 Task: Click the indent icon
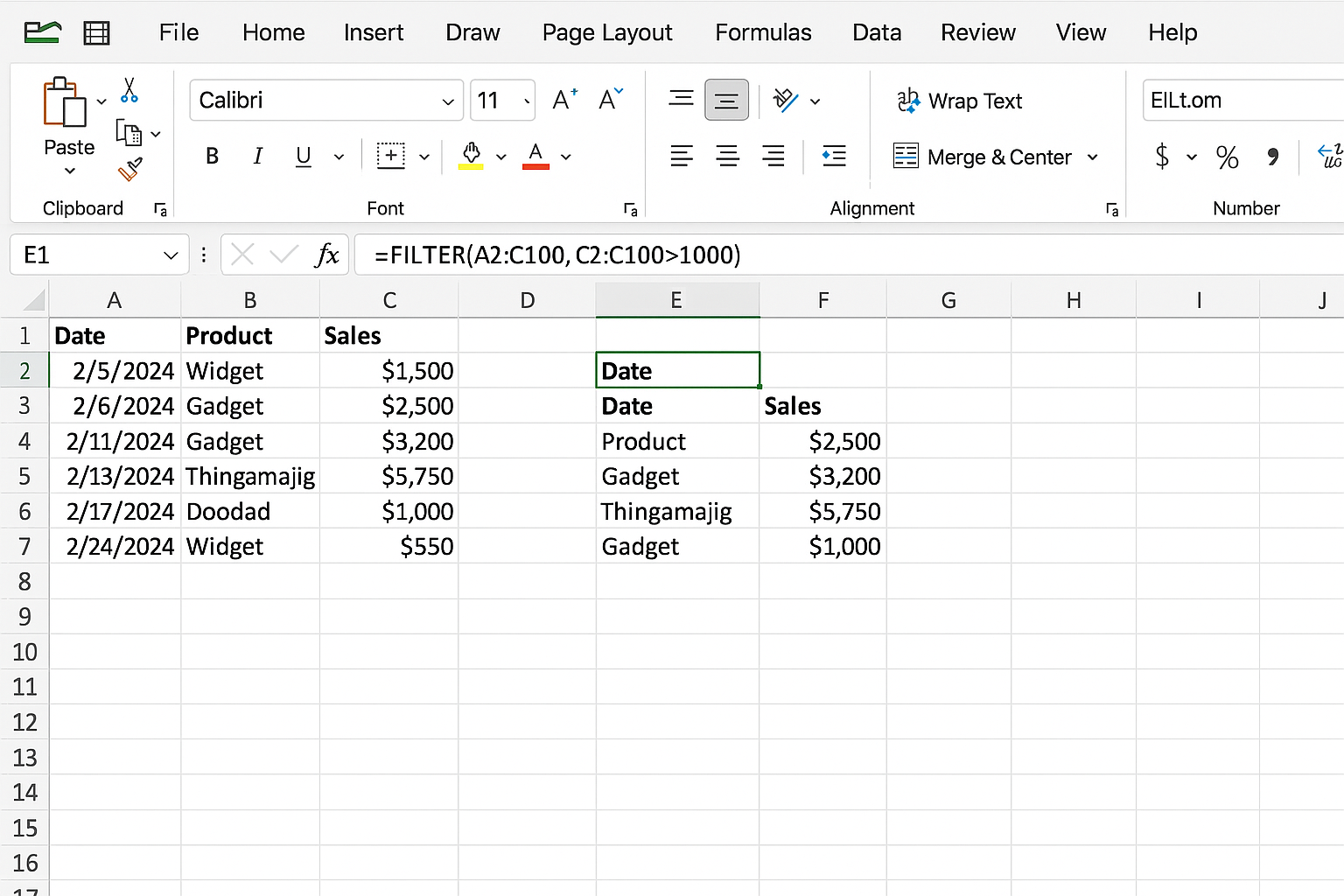834,157
